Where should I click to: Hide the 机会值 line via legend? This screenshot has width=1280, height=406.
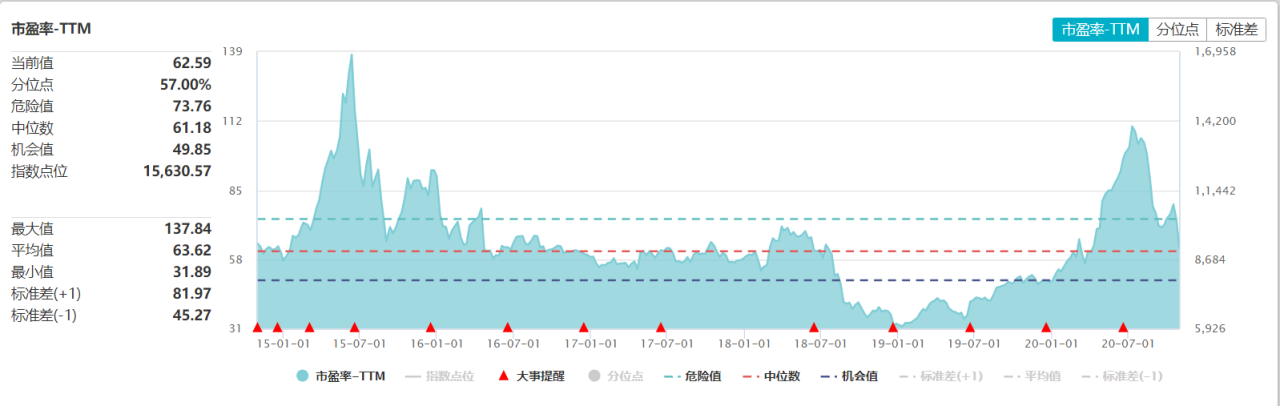851,376
